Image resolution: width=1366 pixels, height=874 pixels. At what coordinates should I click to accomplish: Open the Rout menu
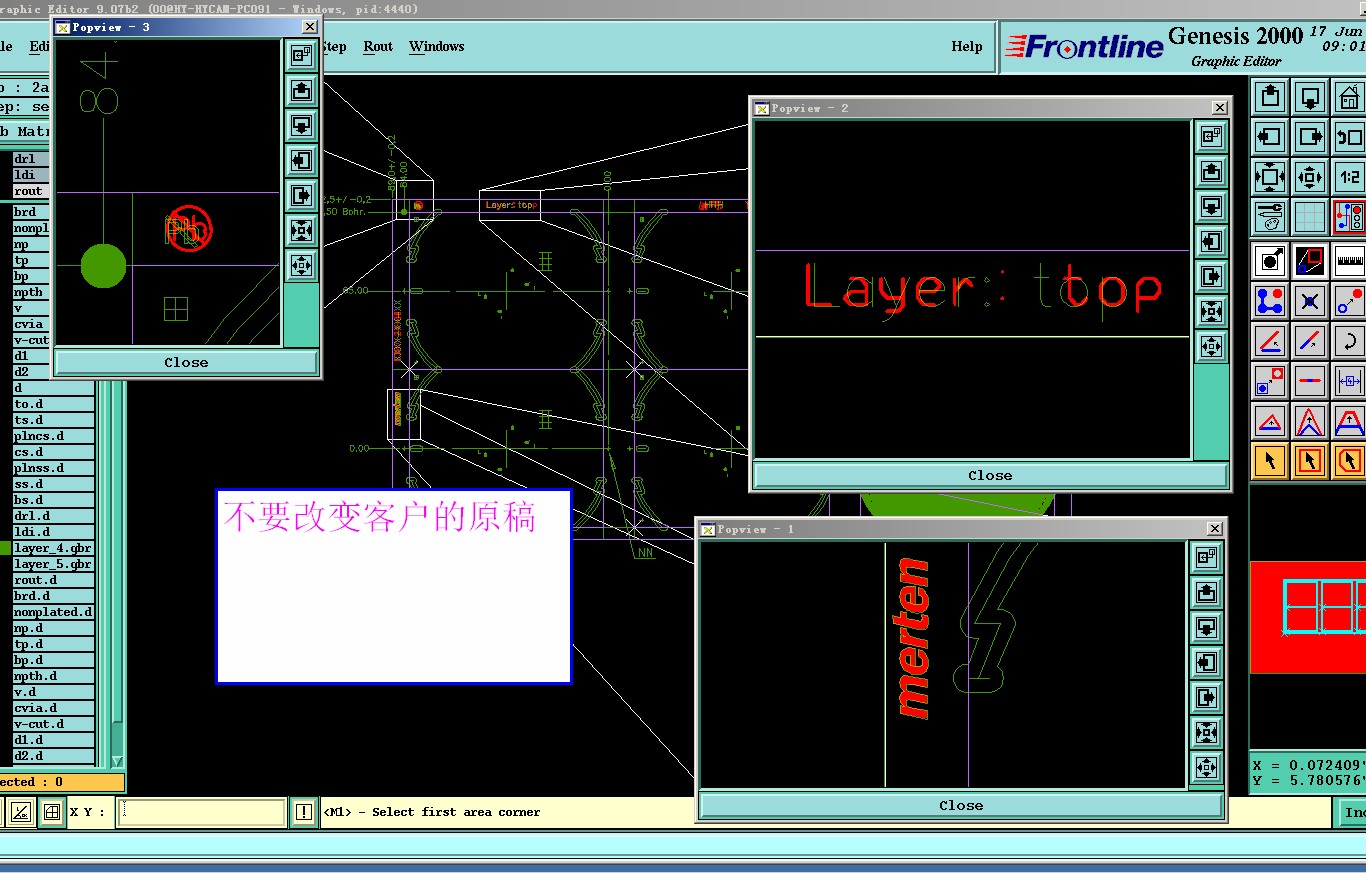tap(378, 46)
